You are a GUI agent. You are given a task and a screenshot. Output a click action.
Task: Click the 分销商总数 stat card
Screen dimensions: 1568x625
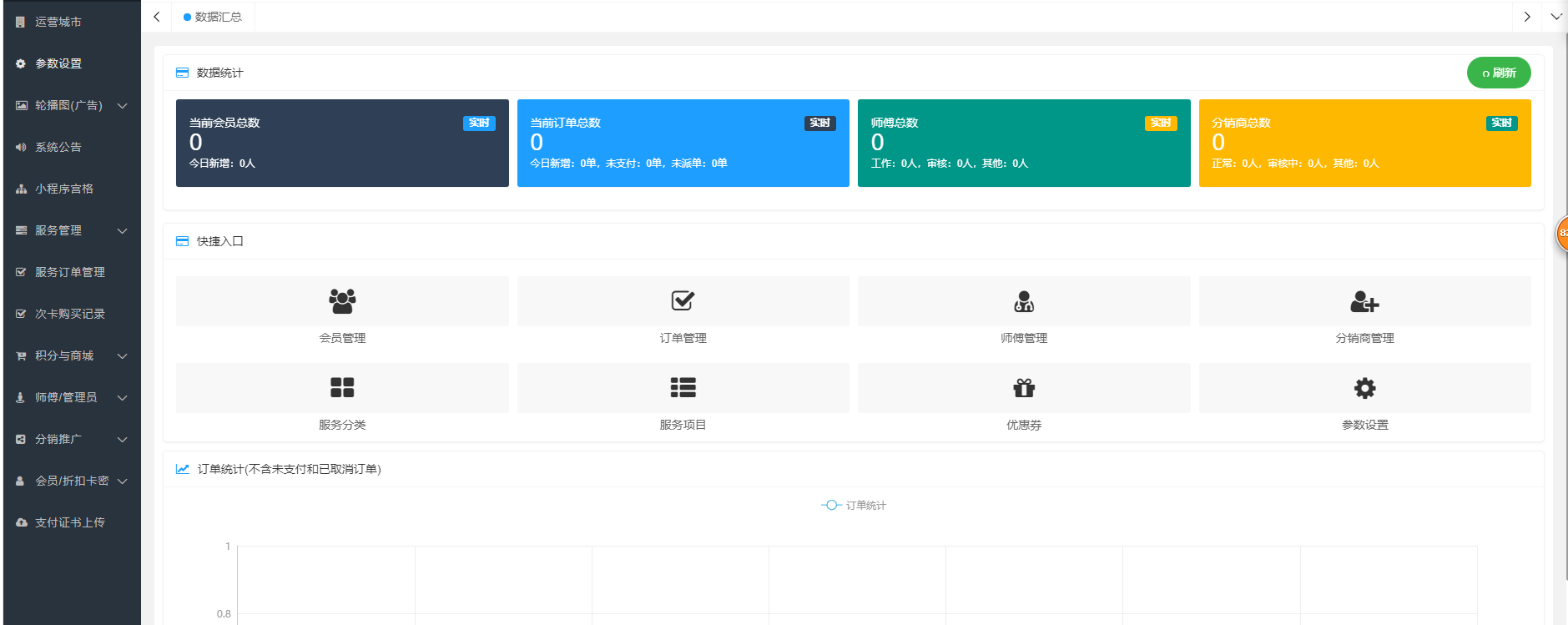tap(1364, 143)
